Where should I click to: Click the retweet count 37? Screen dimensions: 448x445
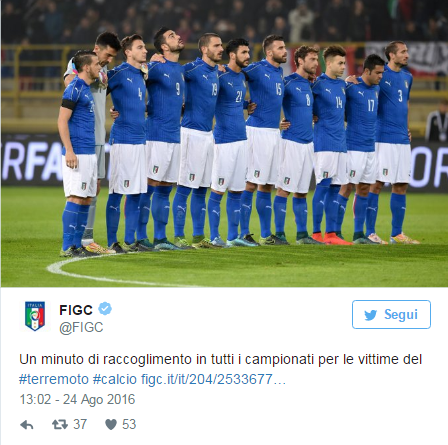(x=80, y=424)
